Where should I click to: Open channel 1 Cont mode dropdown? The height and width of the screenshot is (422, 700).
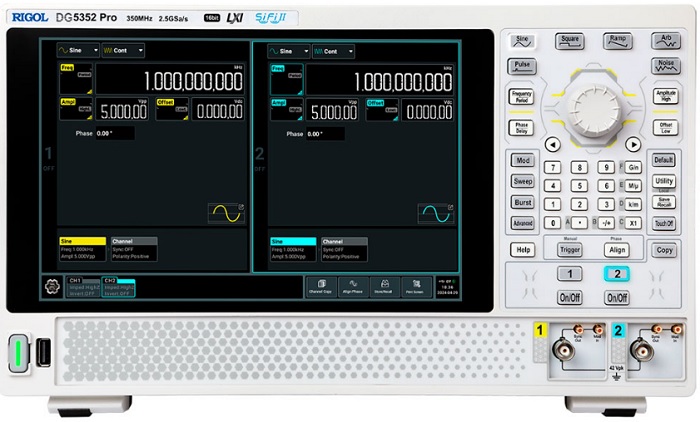pyautogui.click(x=123, y=50)
